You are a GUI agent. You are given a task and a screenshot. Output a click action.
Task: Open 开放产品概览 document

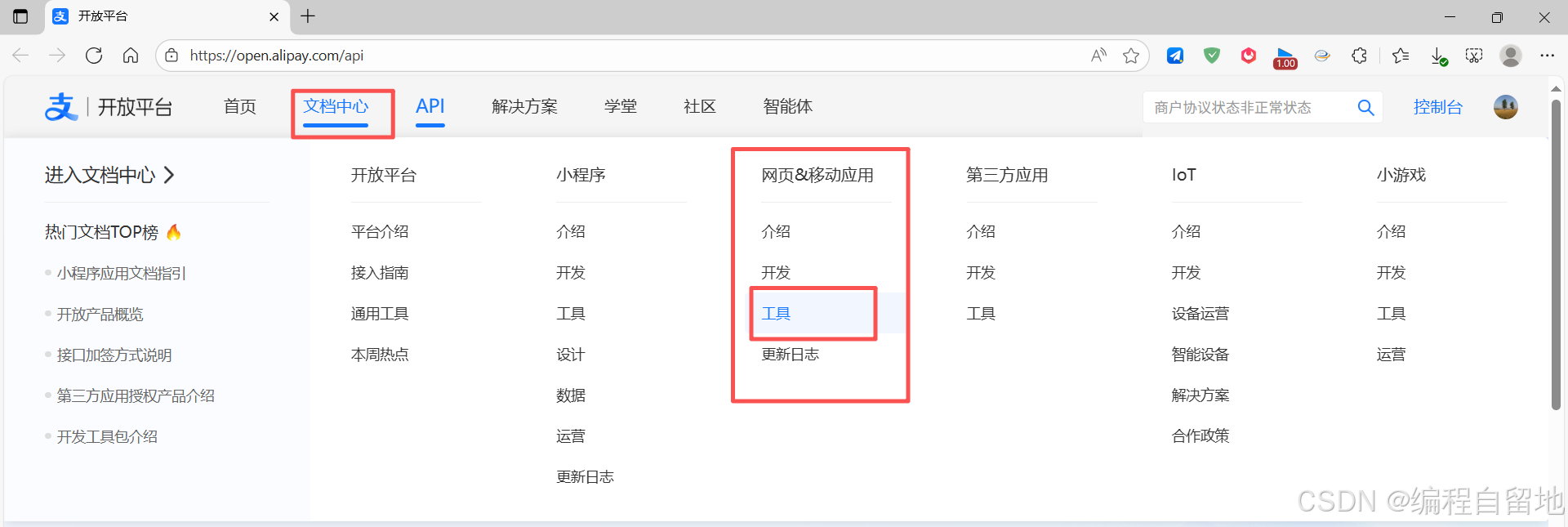click(100, 315)
